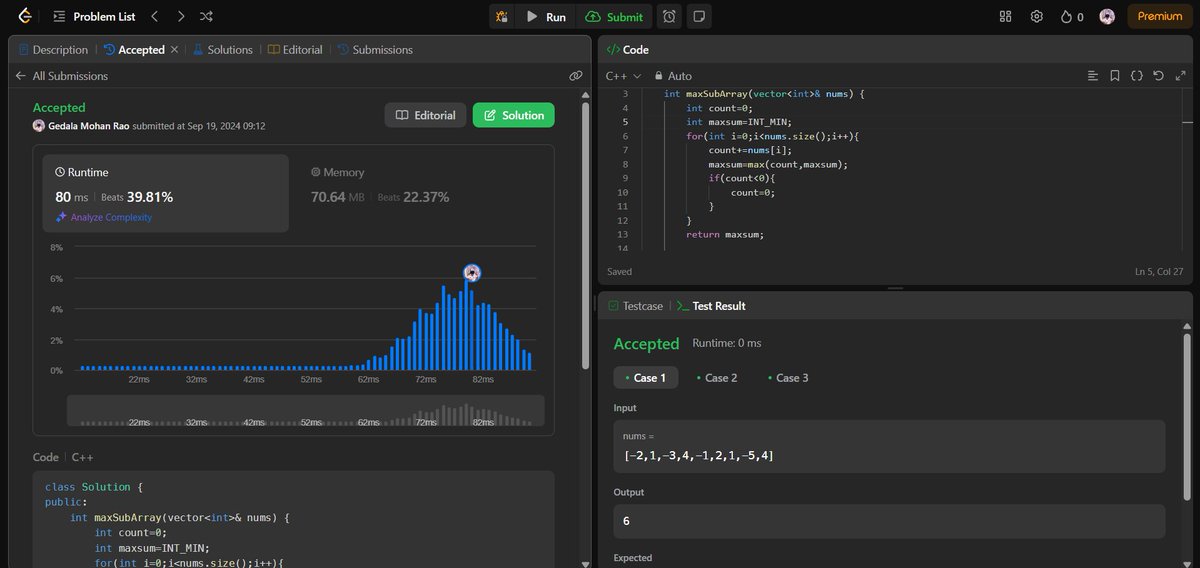This screenshot has width=1200, height=568.
Task: Open the user profile avatar
Action: pos(1107,17)
